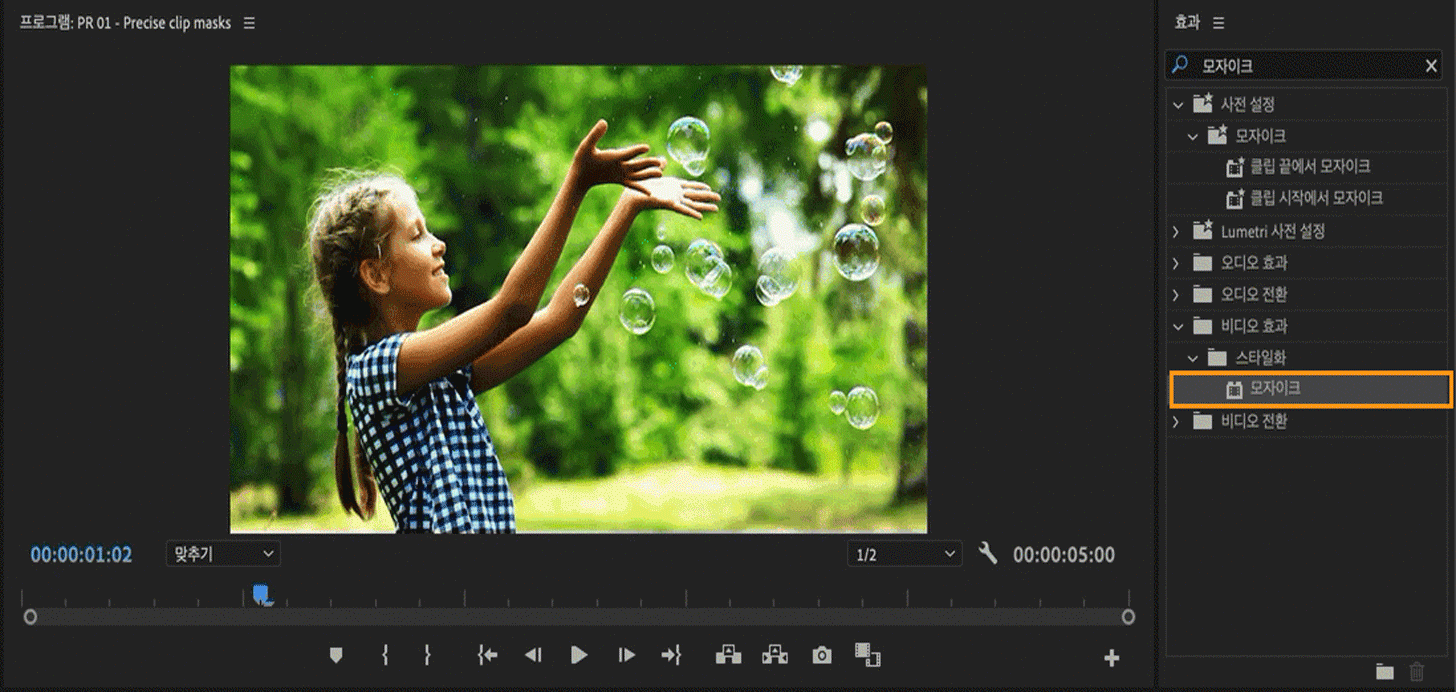This screenshot has width=1456, height=692.
Task: Open the Program panel hamburger menu
Action: (249, 23)
